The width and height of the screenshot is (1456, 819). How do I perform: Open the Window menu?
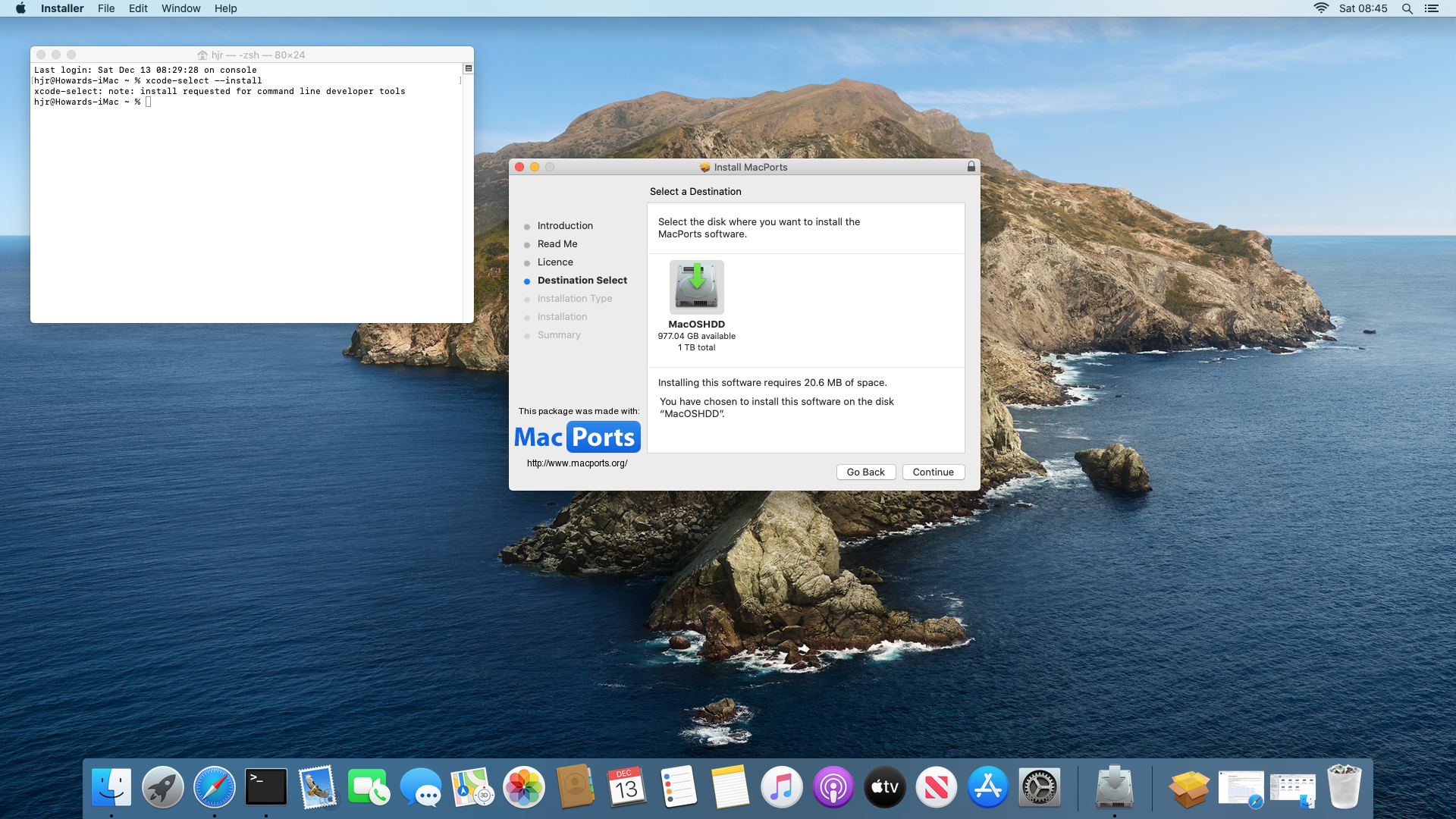(180, 8)
